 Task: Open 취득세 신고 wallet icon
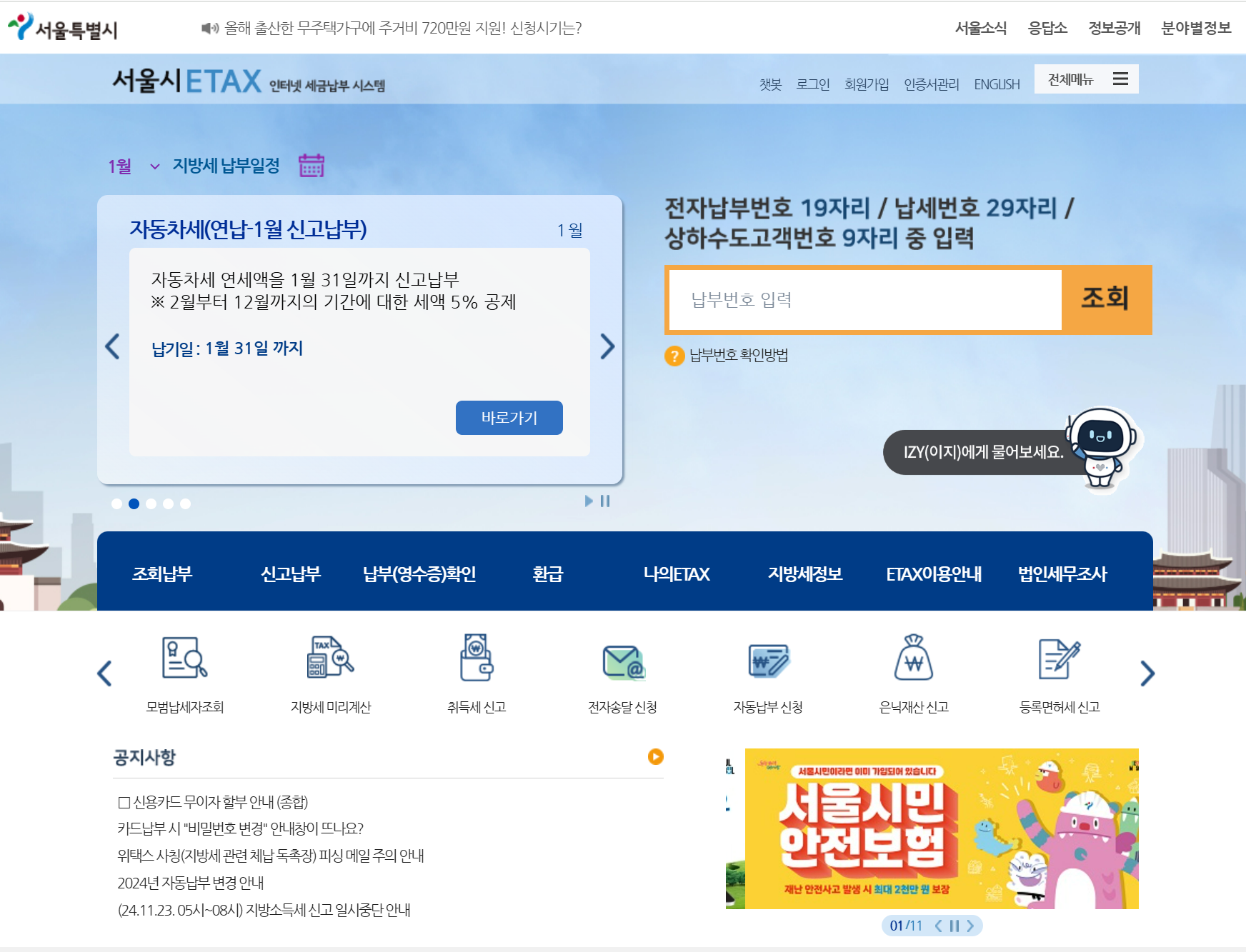(477, 657)
